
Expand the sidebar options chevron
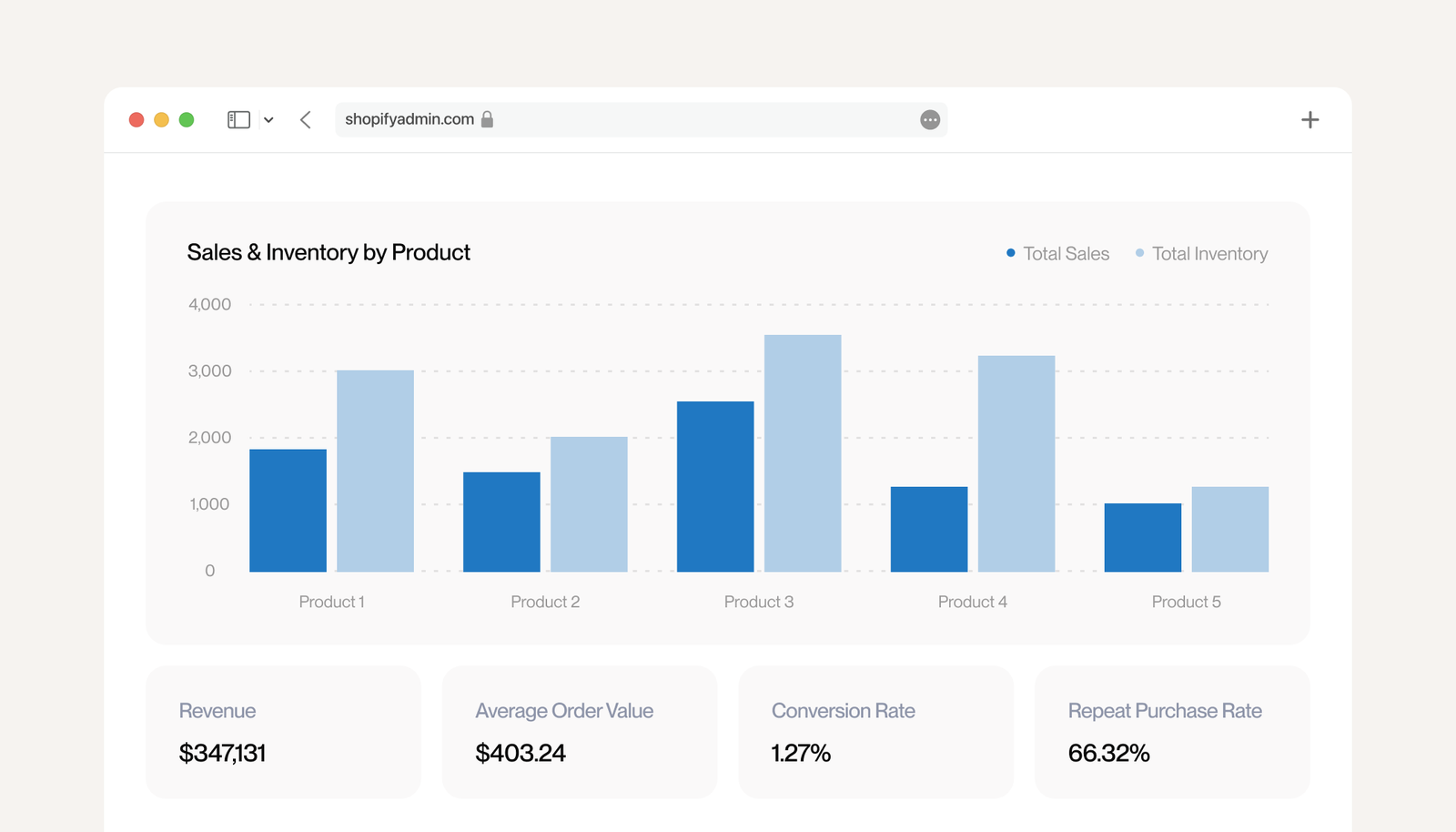coord(268,120)
